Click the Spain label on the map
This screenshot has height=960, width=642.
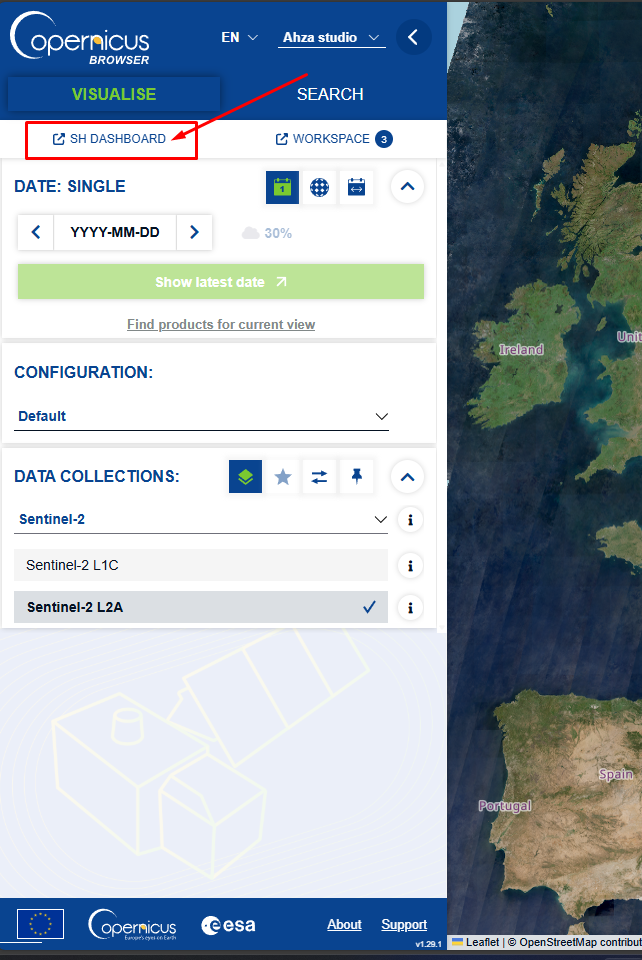click(616, 774)
